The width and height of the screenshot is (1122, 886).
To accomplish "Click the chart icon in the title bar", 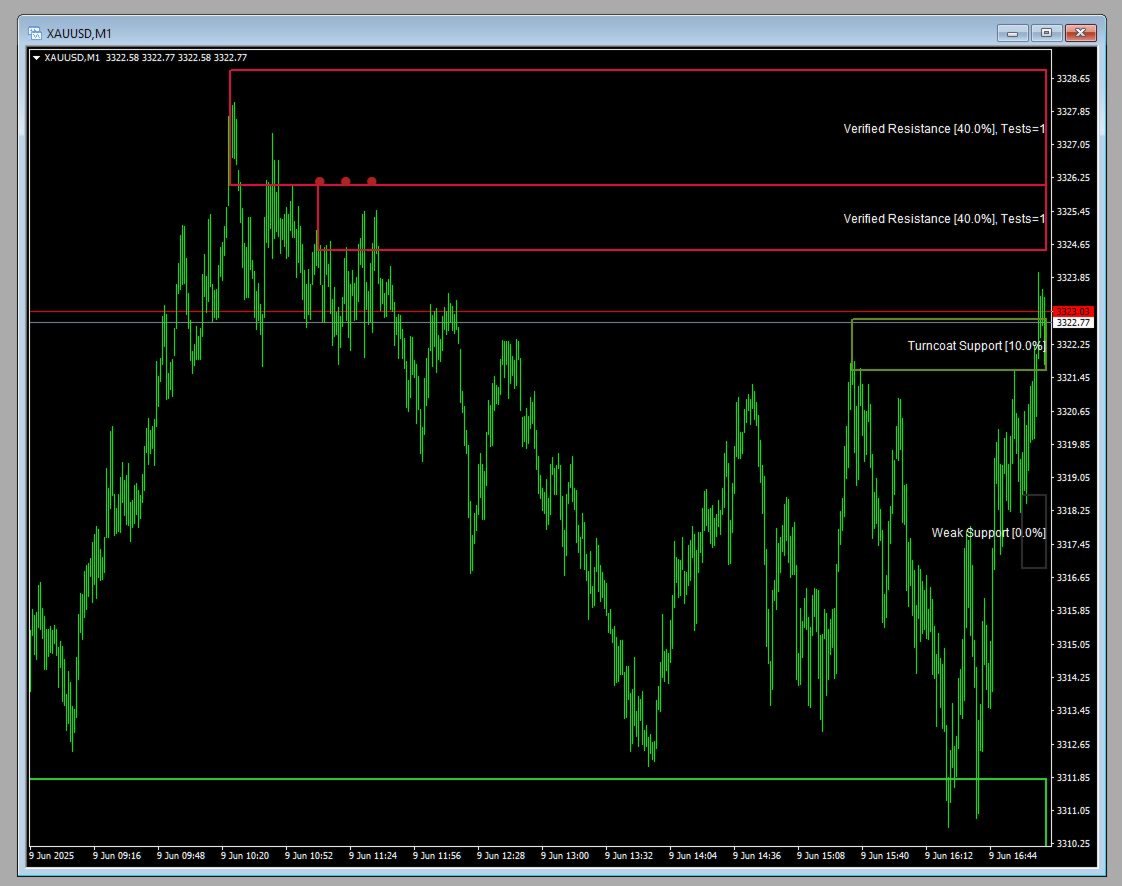I will click(34, 32).
